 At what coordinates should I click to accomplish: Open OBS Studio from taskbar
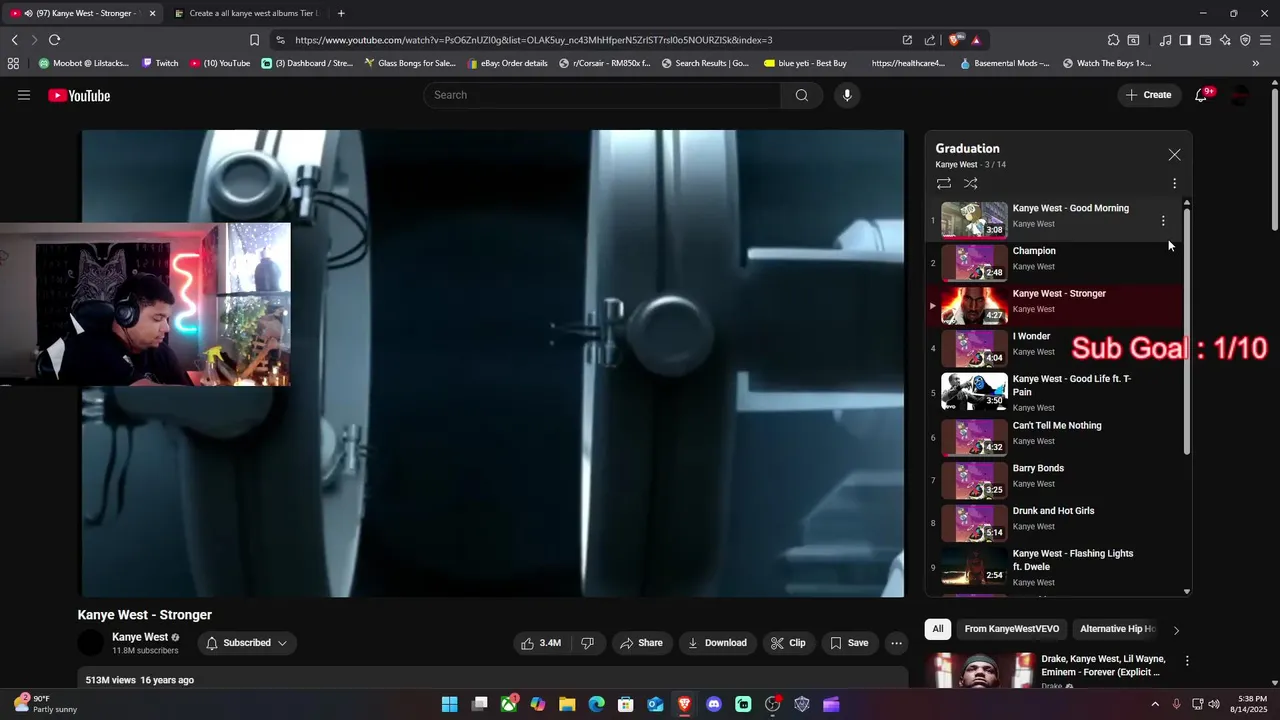click(772, 704)
